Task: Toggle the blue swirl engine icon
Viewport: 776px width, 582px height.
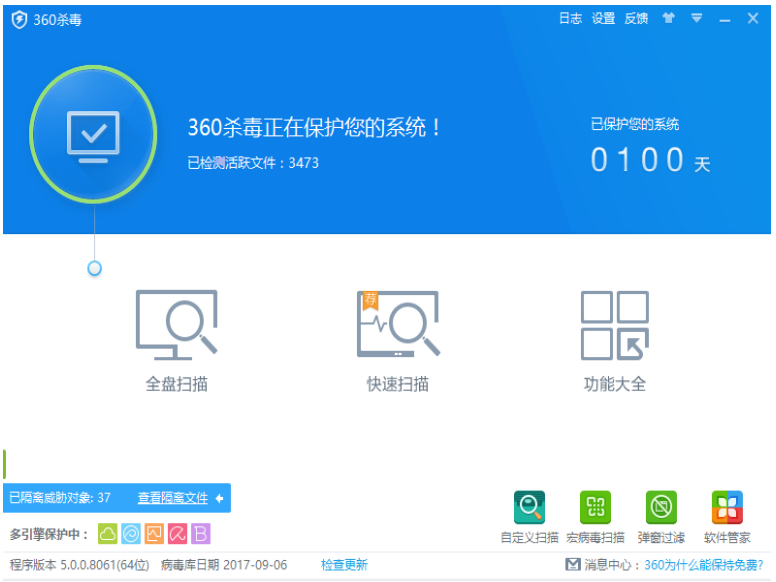Action: [131, 534]
